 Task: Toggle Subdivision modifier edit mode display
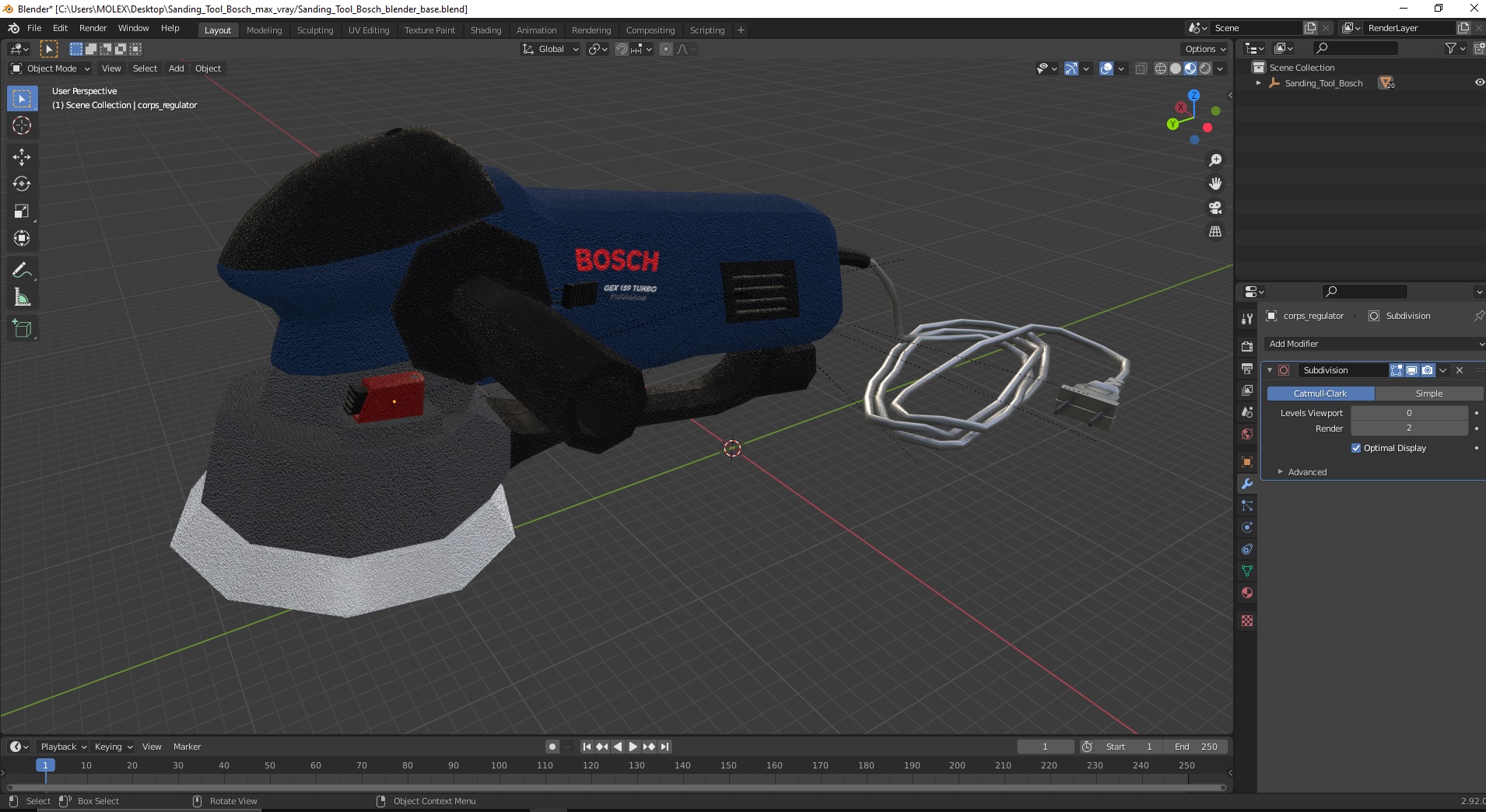[x=1397, y=370]
